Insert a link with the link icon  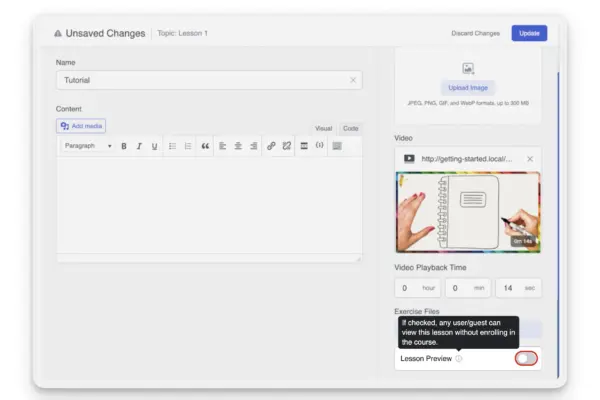click(x=271, y=146)
